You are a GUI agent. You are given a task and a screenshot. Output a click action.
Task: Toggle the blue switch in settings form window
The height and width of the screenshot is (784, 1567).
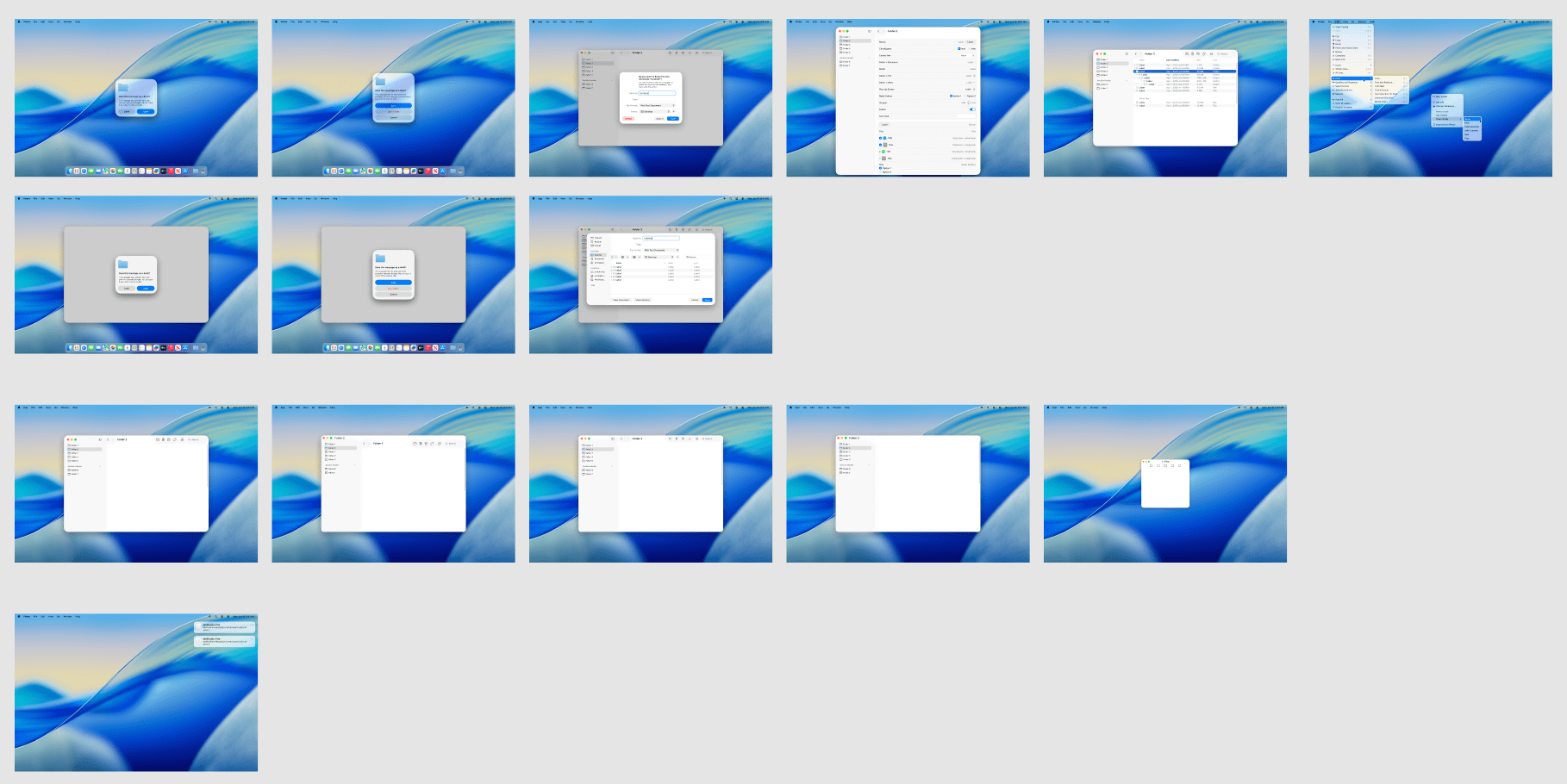pos(972,109)
